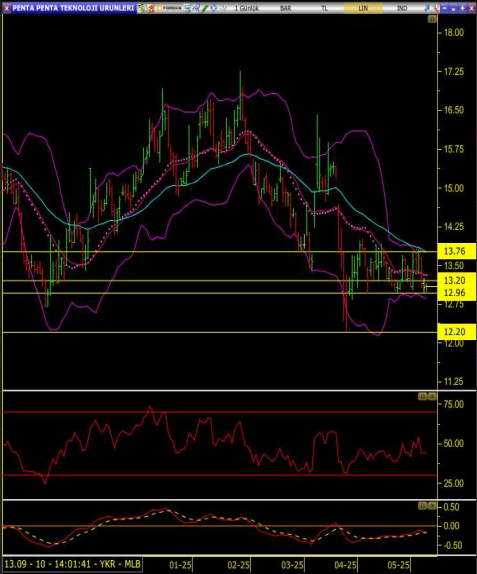Click the MACD panel options button
The image size is (477, 574).
click(x=422, y=506)
